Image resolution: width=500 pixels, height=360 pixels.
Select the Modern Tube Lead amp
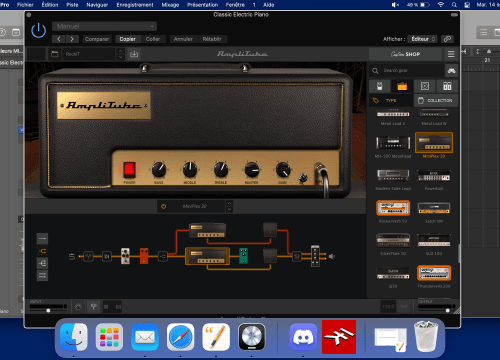[x=393, y=175]
